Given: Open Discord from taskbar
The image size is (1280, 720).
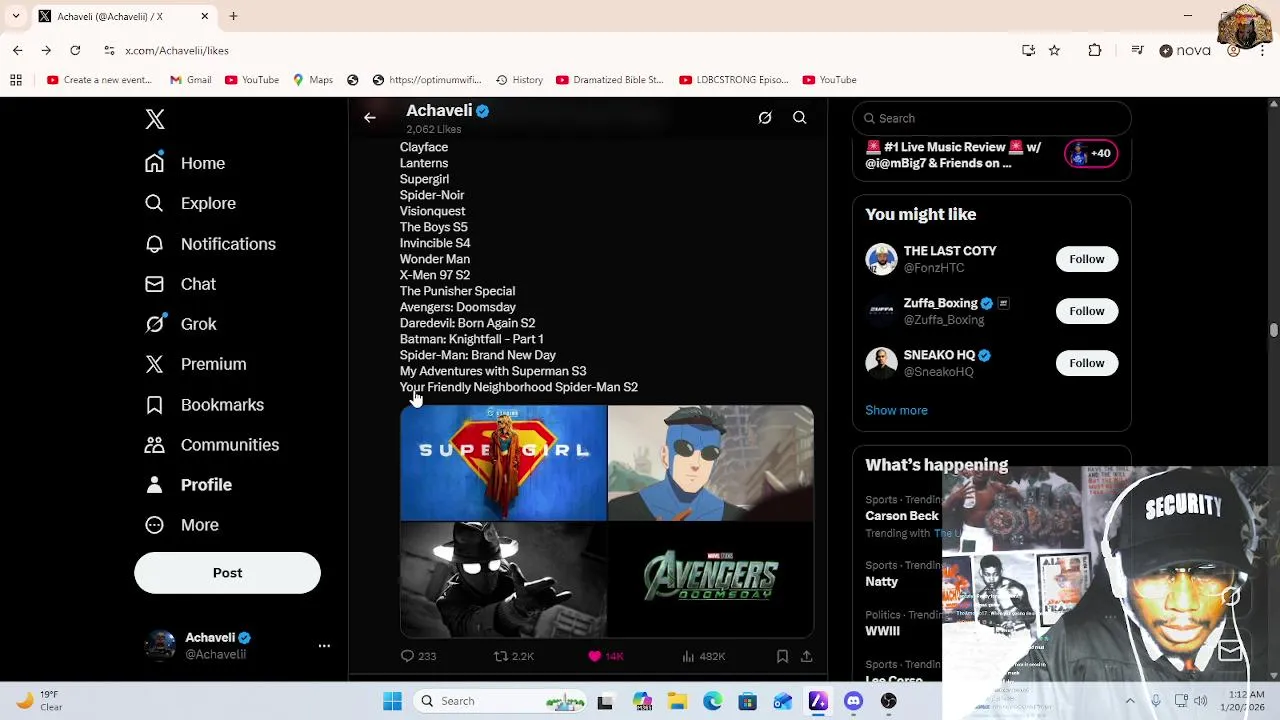Looking at the screenshot, I should point(853,701).
